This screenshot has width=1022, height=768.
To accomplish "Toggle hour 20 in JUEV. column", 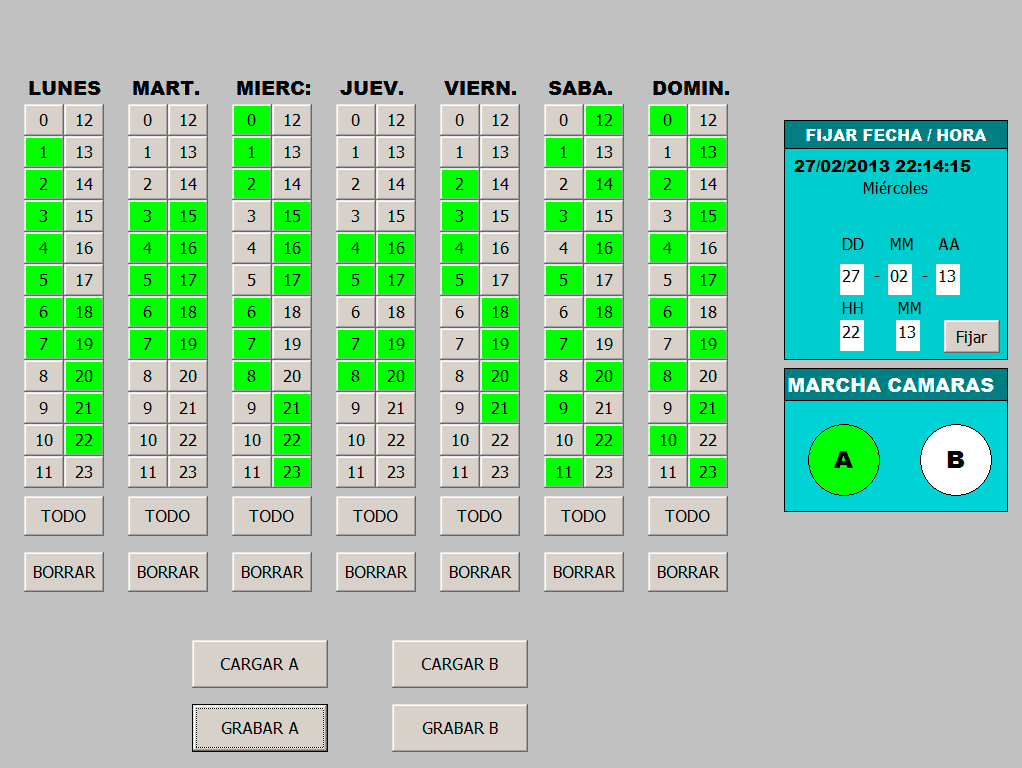I will (396, 376).
